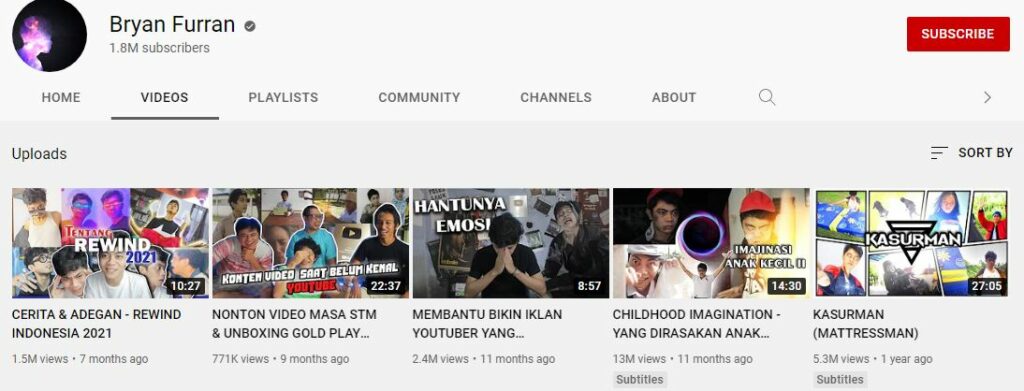The width and height of the screenshot is (1024, 391).
Task: Go to the Community tab
Action: tap(419, 97)
